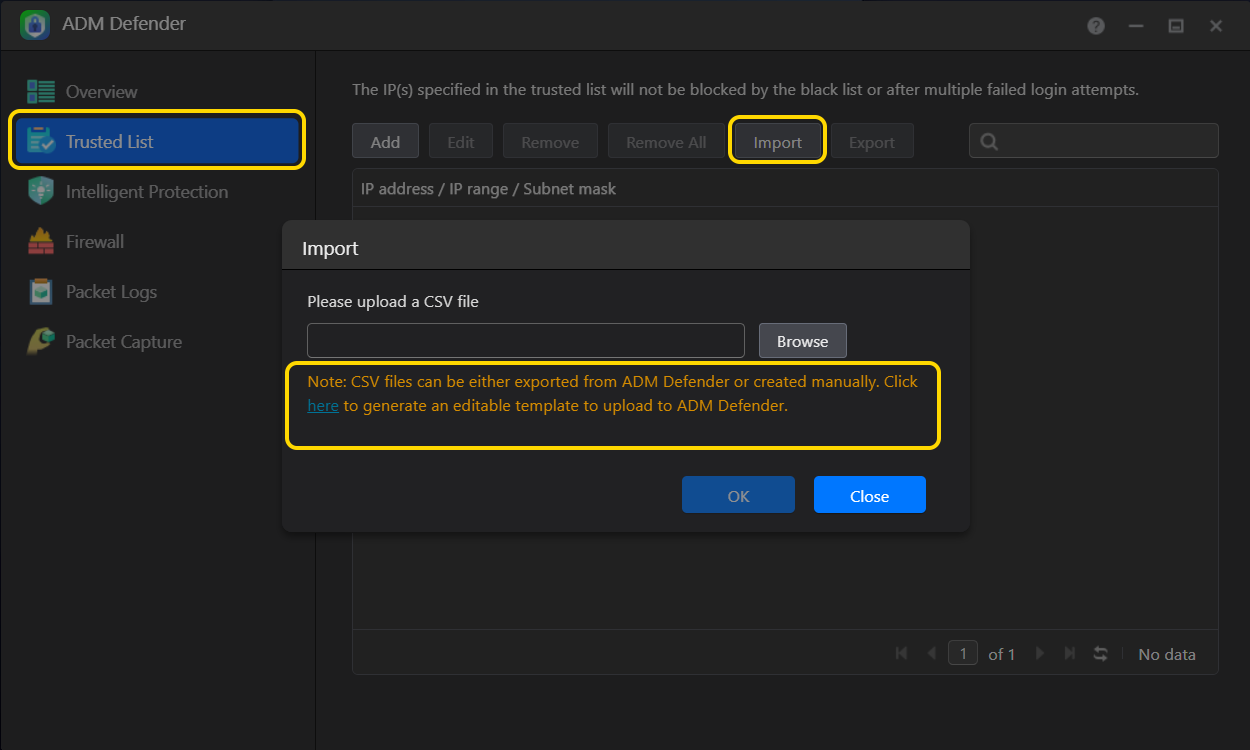Click the Overview sidebar icon

(x=41, y=92)
